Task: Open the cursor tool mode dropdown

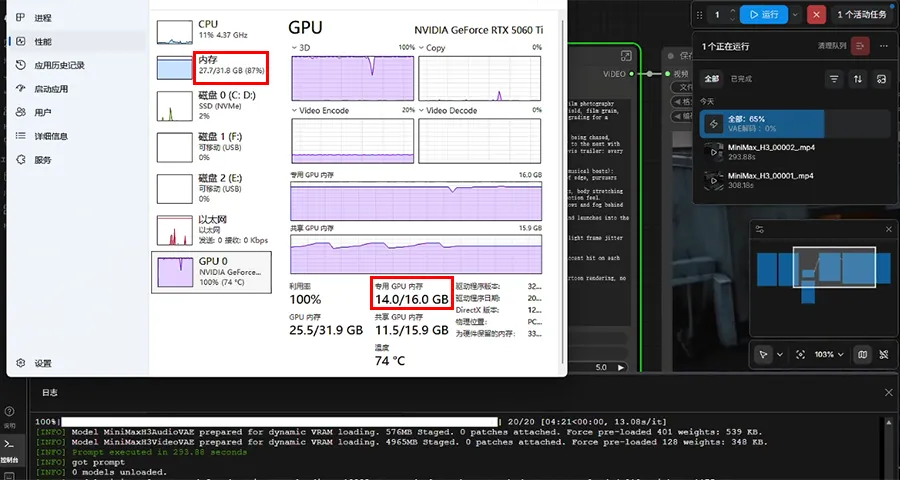Action: [779, 355]
